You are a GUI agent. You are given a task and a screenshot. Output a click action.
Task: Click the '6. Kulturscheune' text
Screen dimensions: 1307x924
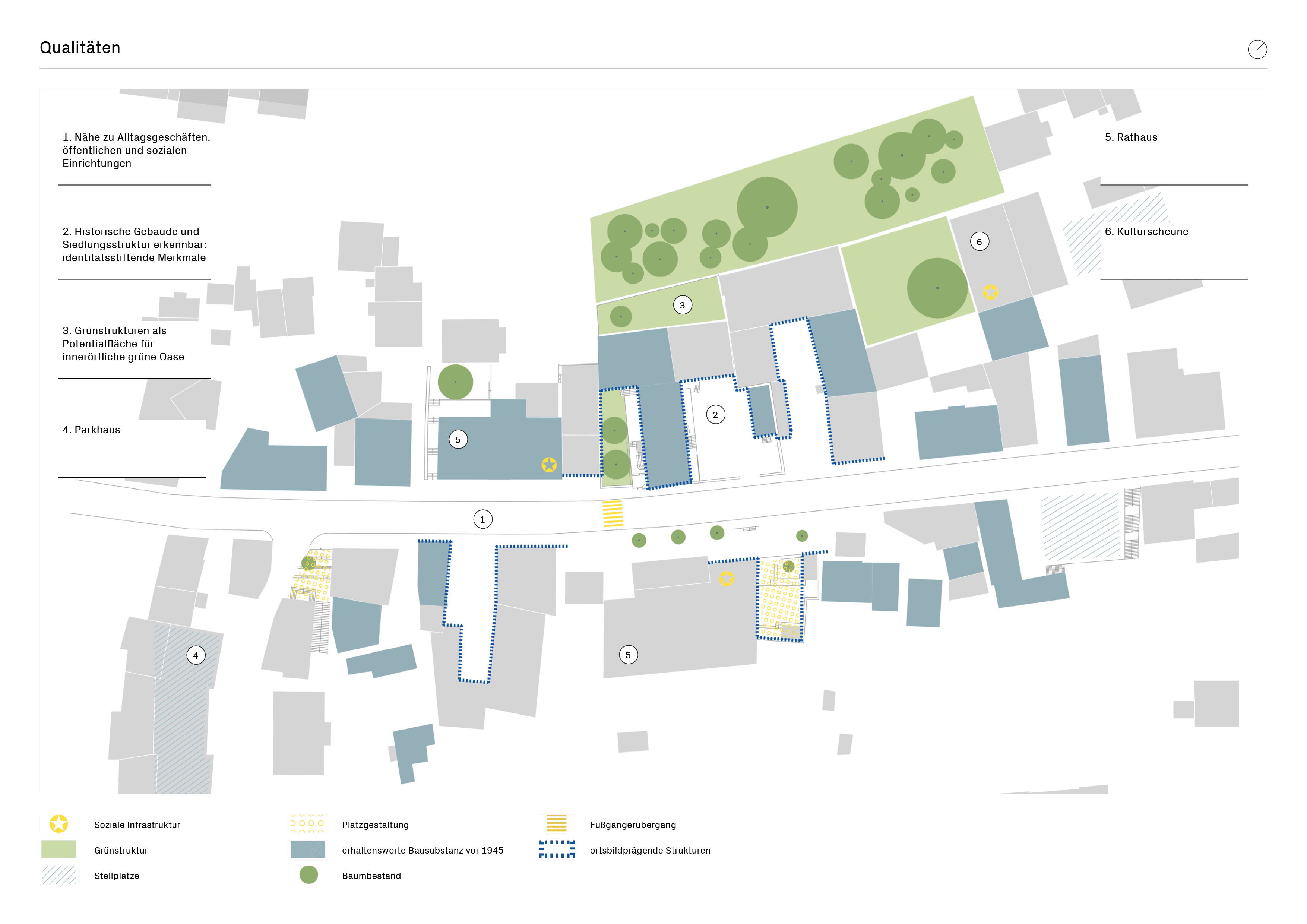point(1146,232)
